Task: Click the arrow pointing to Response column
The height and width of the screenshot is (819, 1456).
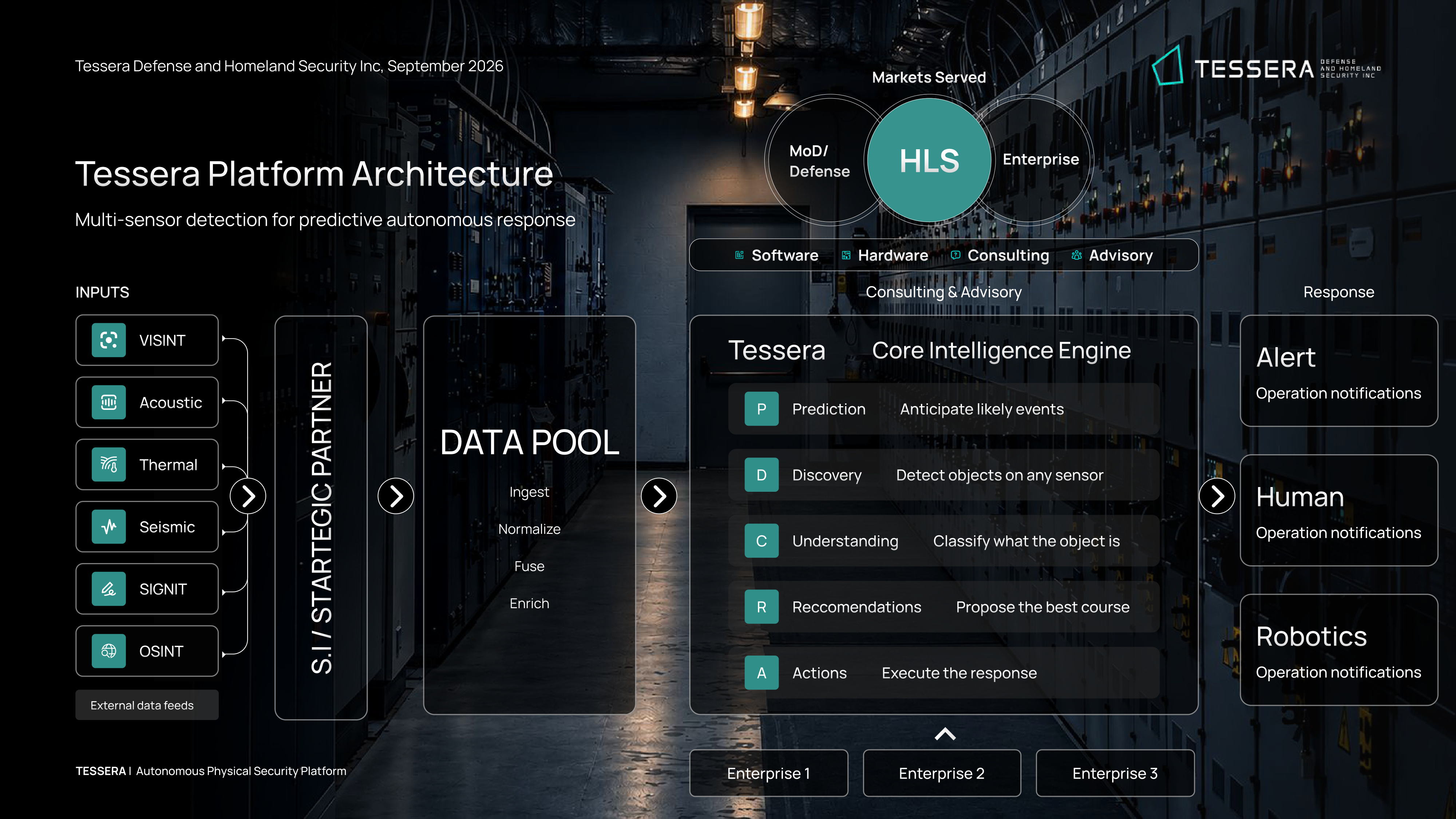Action: (x=1217, y=496)
